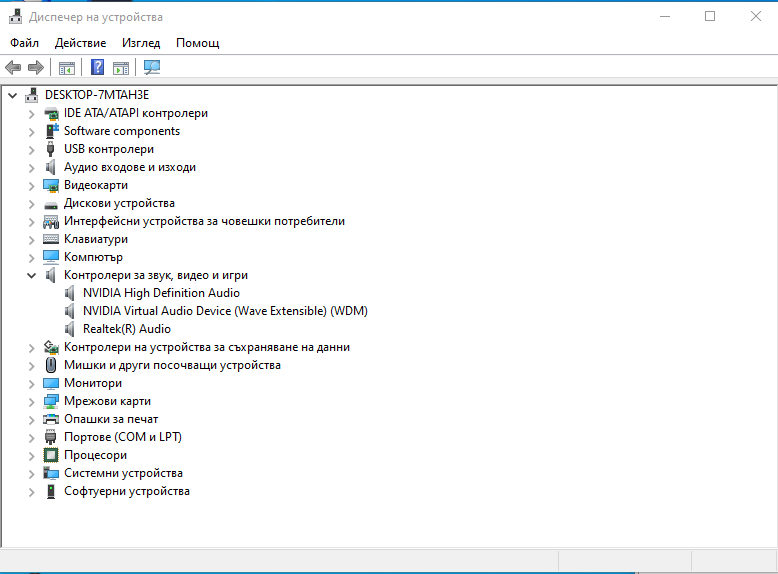778x574 pixels.
Task: Click the Мрежови карти network icon
Action: [51, 401]
